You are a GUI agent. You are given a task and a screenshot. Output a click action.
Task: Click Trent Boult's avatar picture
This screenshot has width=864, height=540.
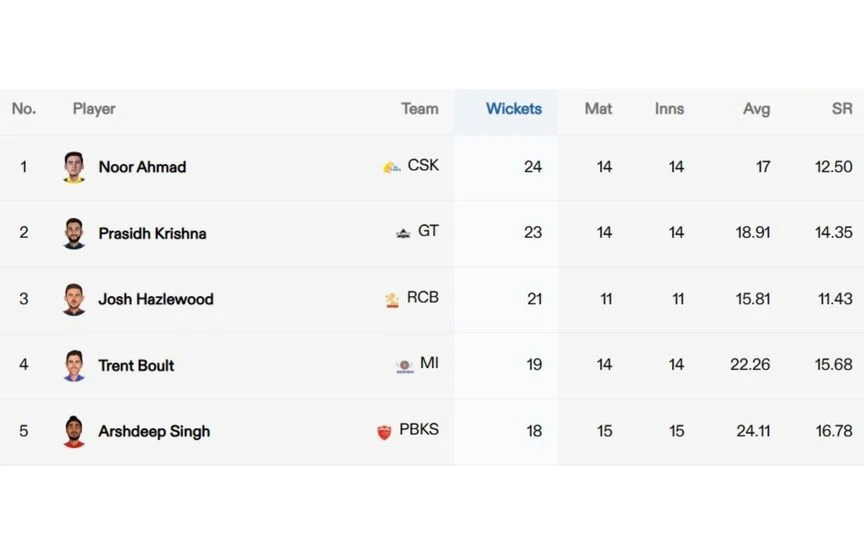tap(74, 365)
